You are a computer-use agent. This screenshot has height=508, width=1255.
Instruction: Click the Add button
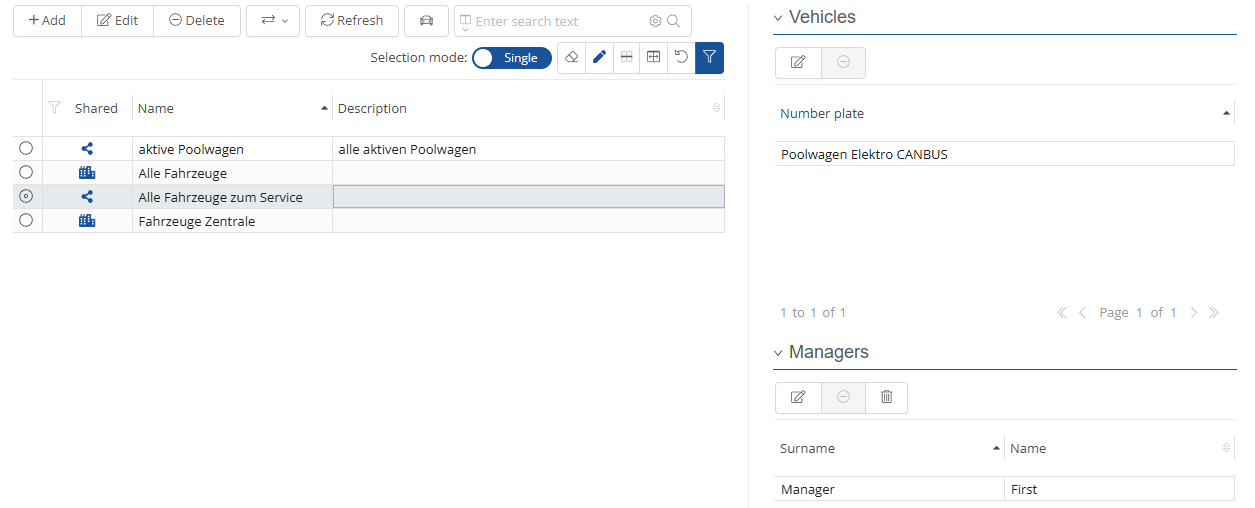coord(47,21)
